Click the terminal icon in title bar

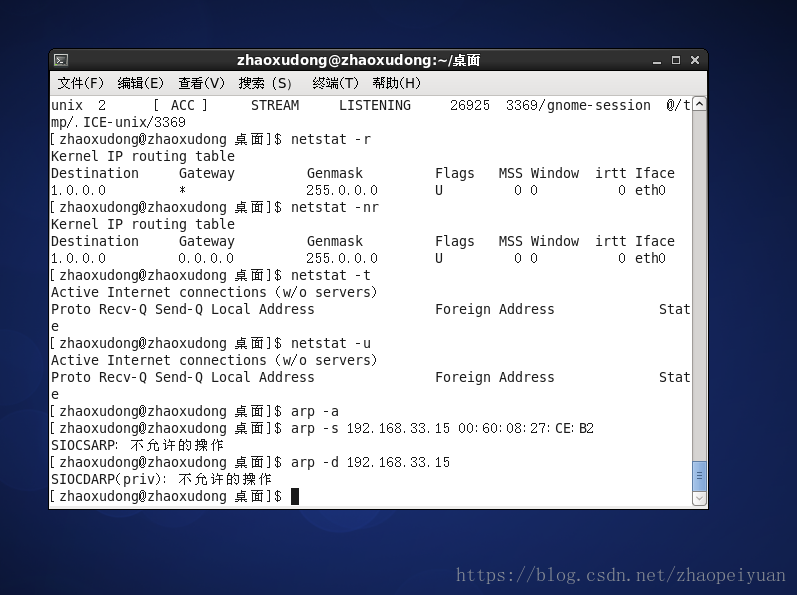coord(61,60)
